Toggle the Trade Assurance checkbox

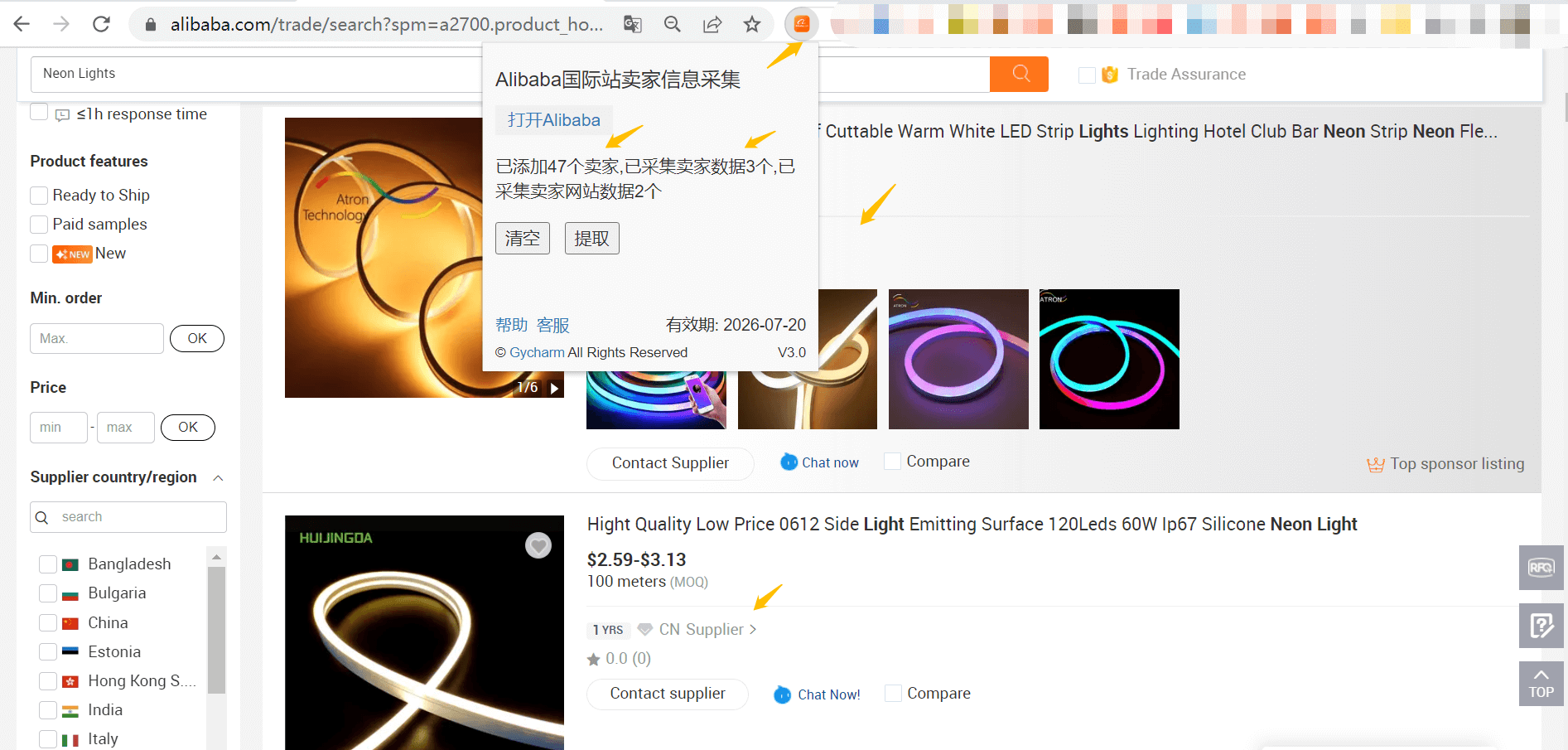(1087, 75)
